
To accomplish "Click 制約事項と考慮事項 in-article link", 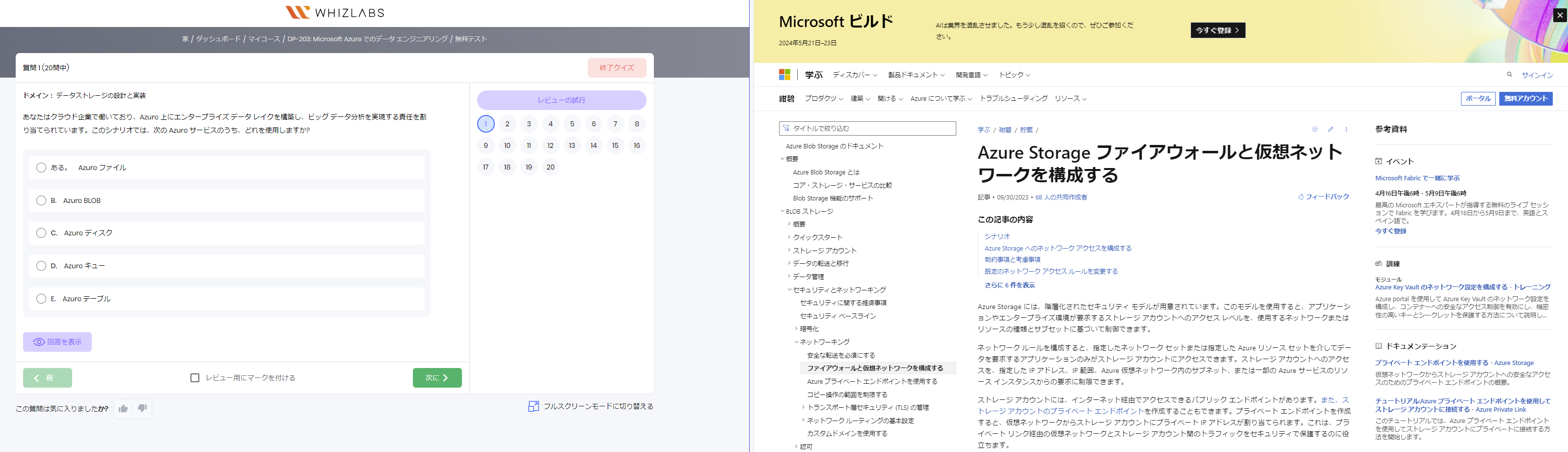I will click(1012, 259).
